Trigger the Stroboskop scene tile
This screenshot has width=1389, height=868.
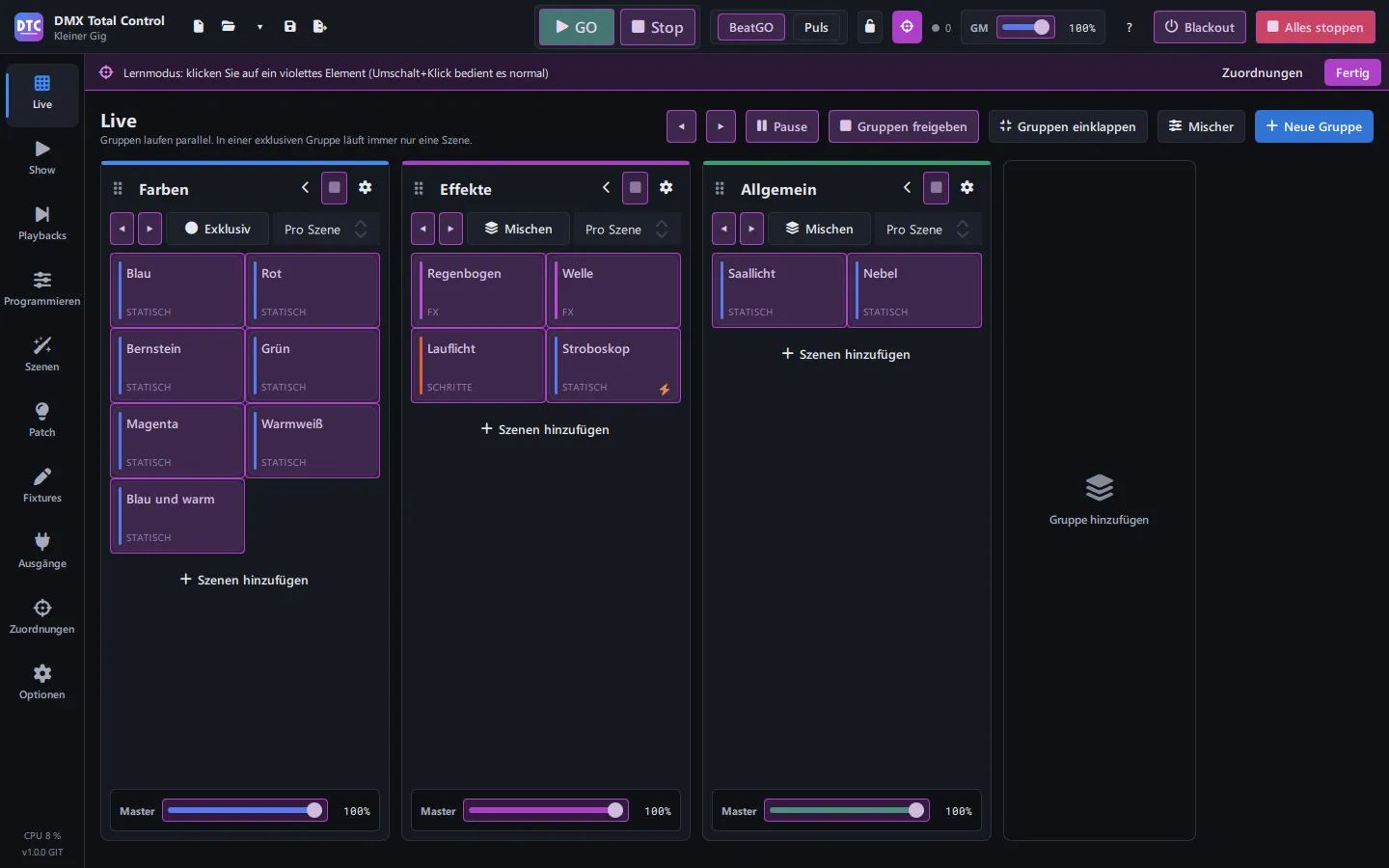(x=613, y=366)
